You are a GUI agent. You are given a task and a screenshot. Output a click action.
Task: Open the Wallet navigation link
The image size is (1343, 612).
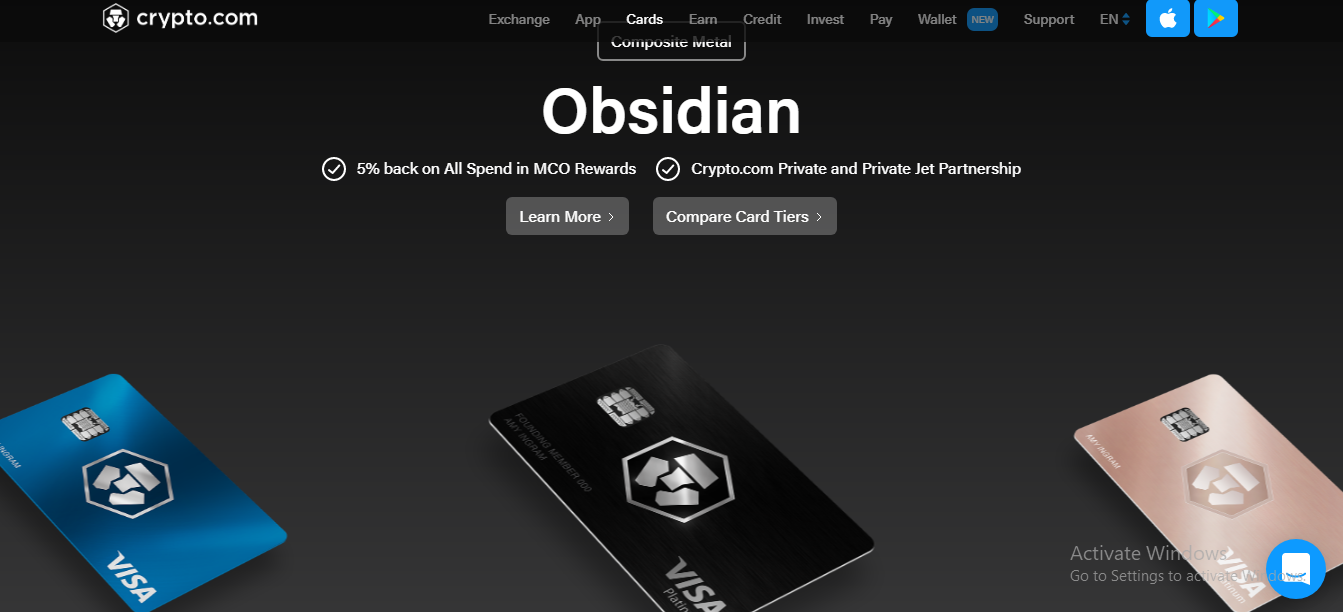[937, 19]
